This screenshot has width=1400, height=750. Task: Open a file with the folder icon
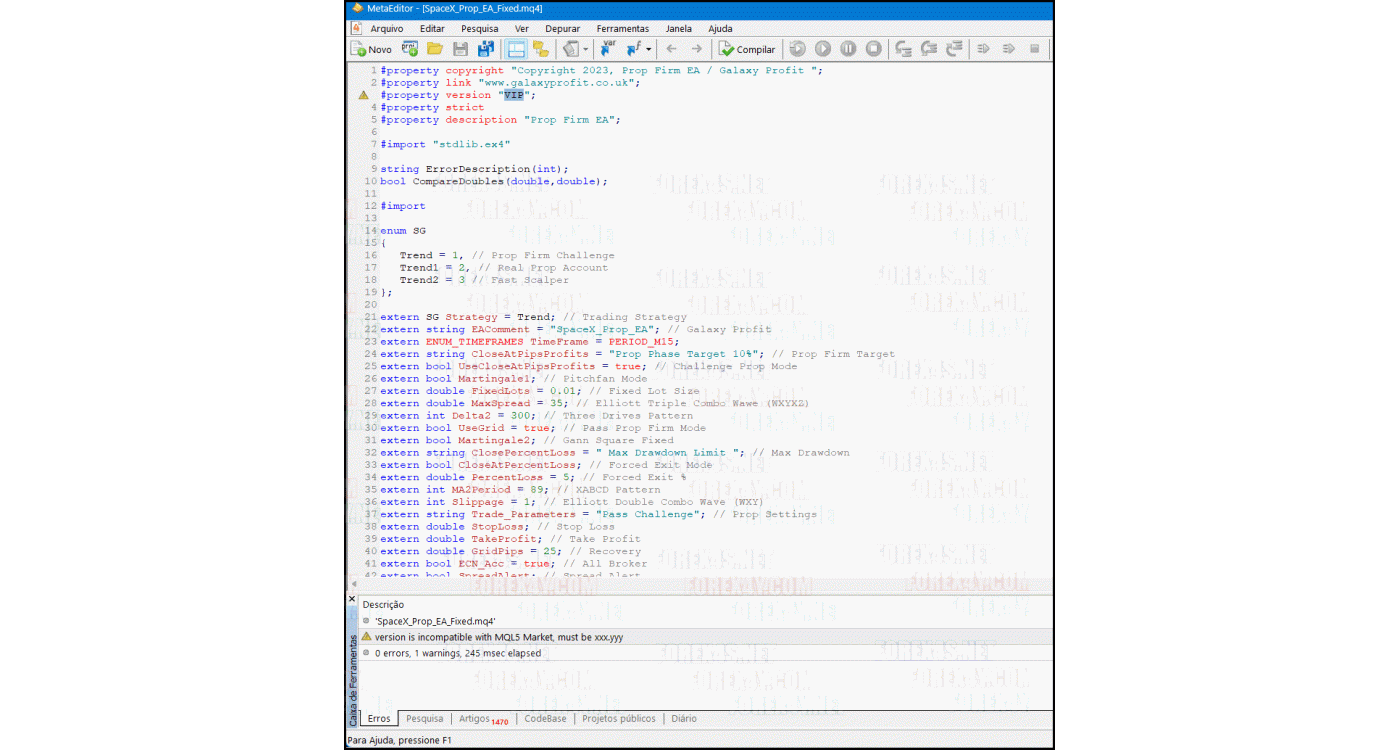coord(435,49)
